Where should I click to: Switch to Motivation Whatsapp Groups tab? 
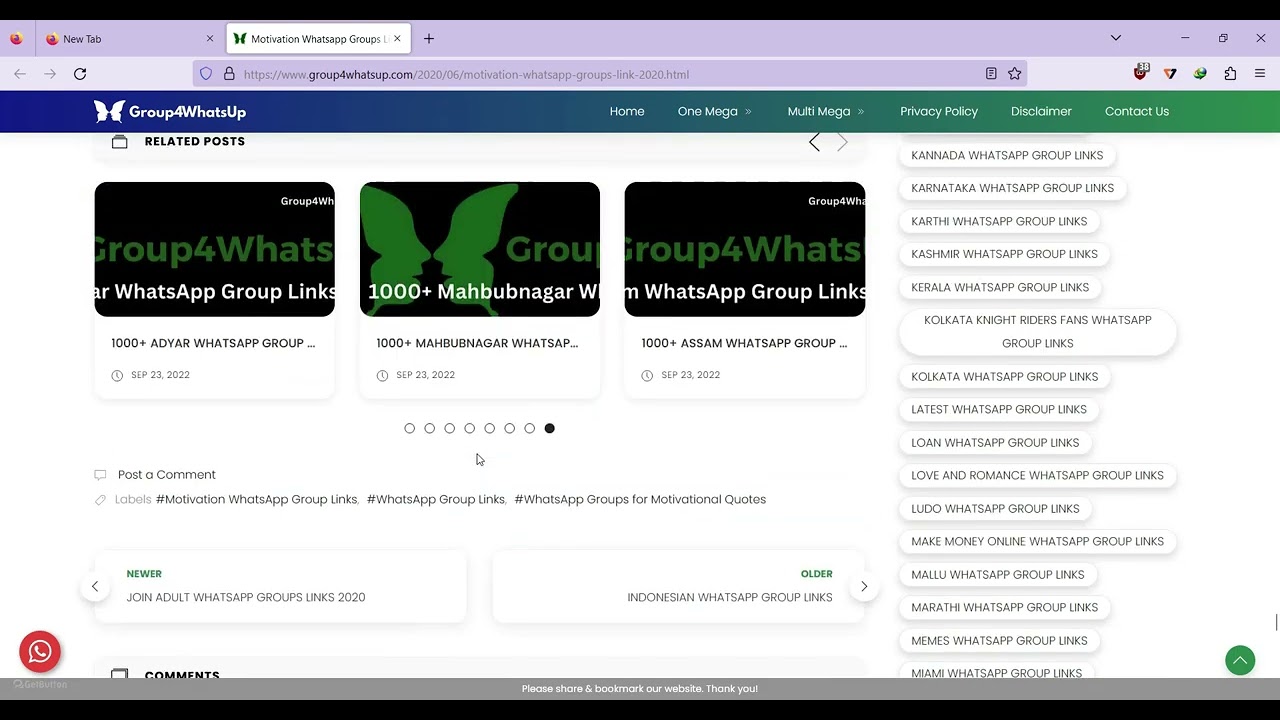(x=317, y=39)
